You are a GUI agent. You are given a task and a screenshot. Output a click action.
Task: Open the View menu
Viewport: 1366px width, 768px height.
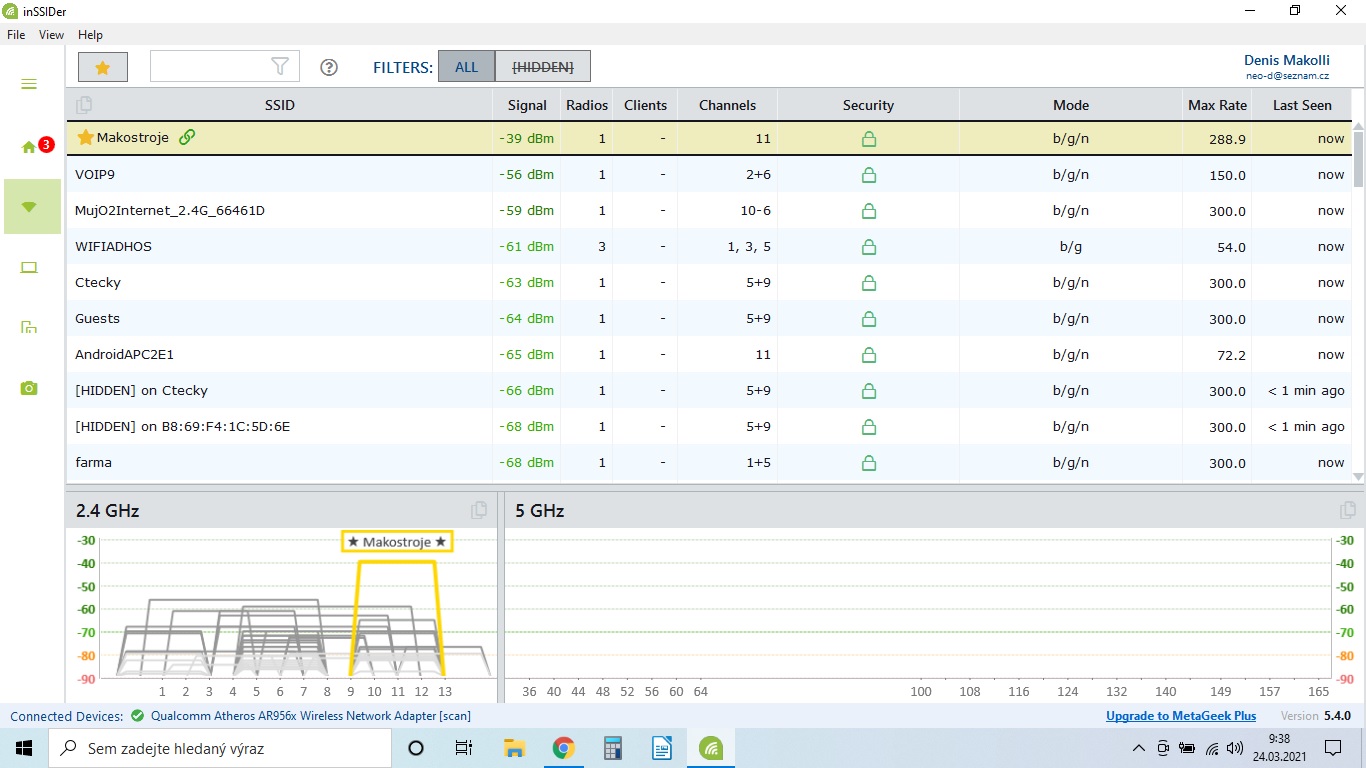tap(51, 35)
